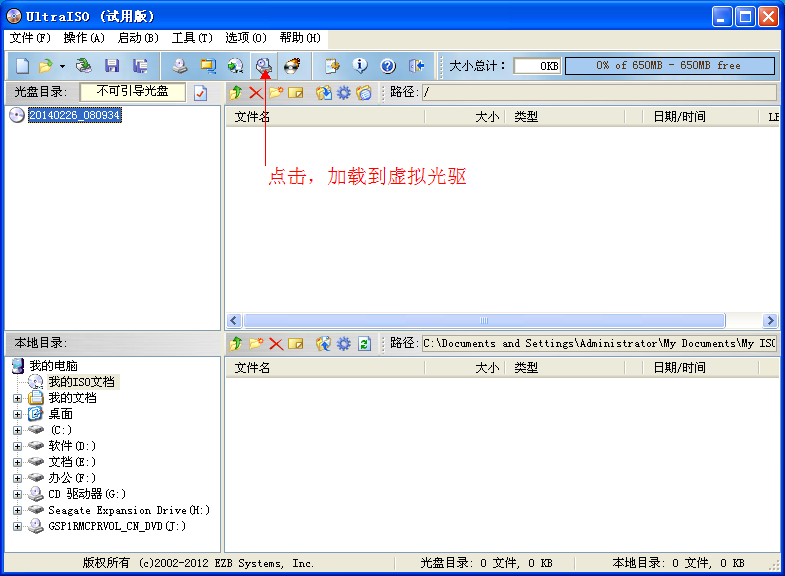Open the 操作(A) menu
This screenshot has height=576, width=785.
click(84, 38)
